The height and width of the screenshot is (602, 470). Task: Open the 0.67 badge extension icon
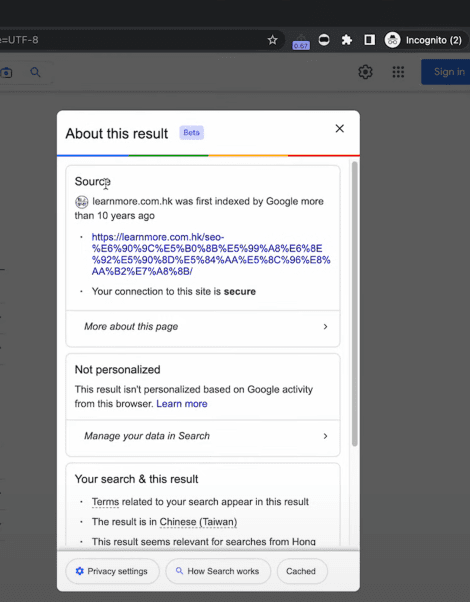301,42
